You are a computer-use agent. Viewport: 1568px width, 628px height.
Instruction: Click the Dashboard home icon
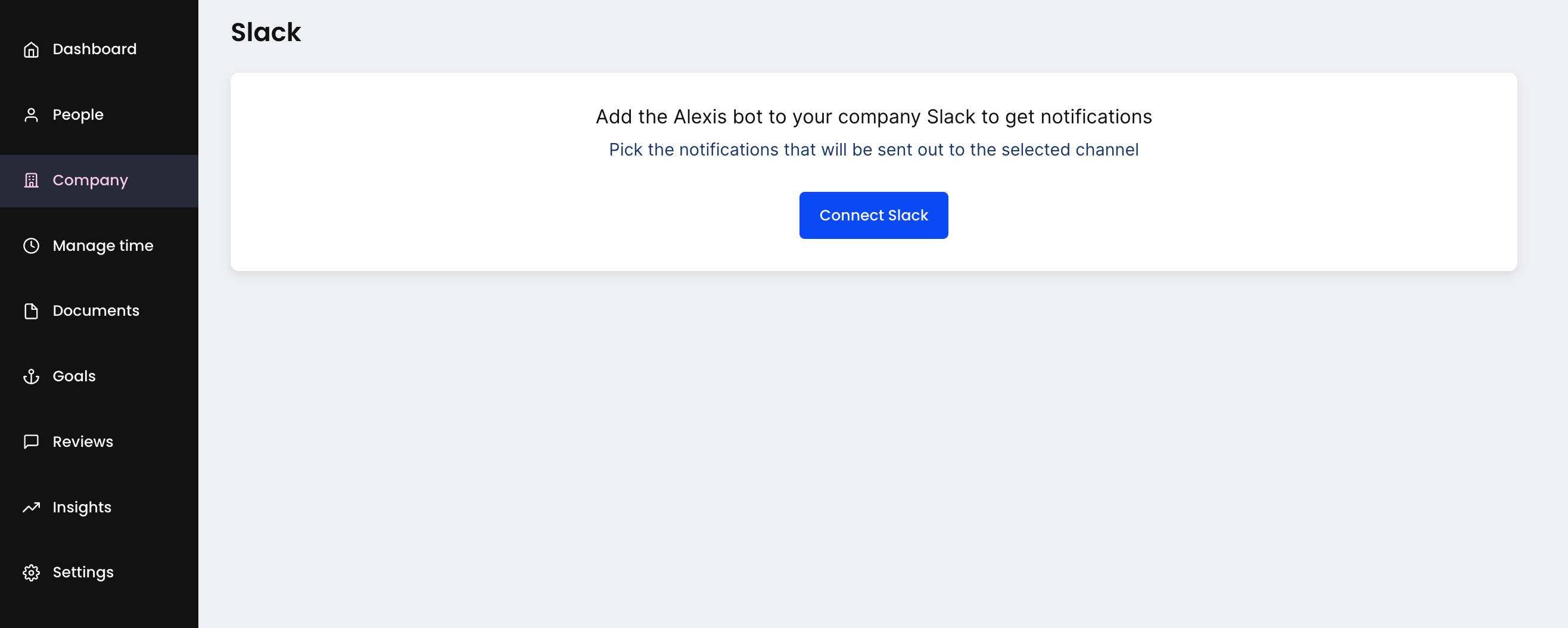pyautogui.click(x=31, y=49)
